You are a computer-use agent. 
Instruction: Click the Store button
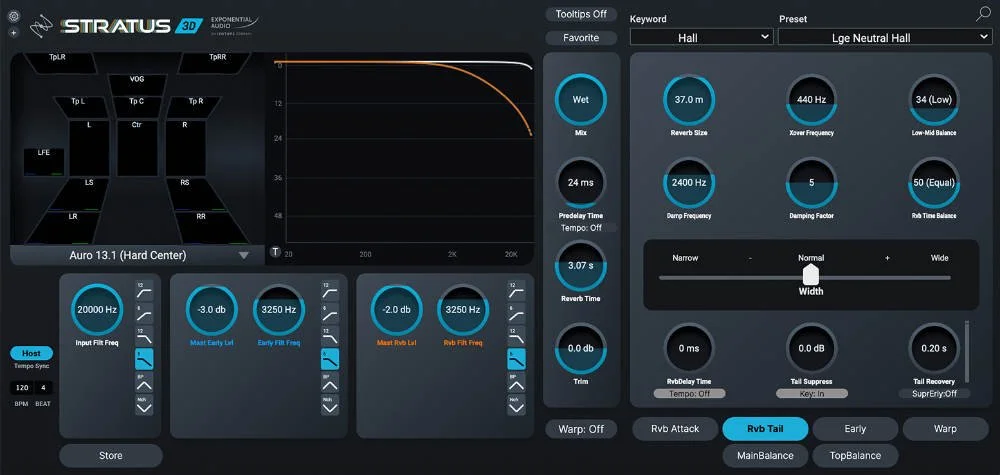point(111,456)
